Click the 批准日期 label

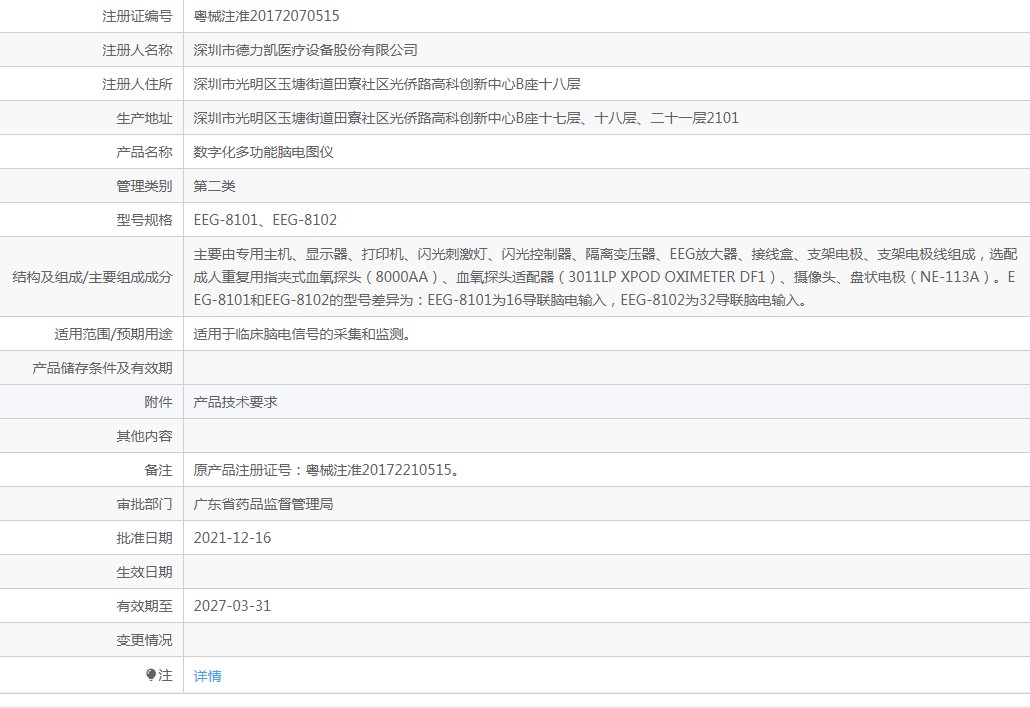point(145,538)
